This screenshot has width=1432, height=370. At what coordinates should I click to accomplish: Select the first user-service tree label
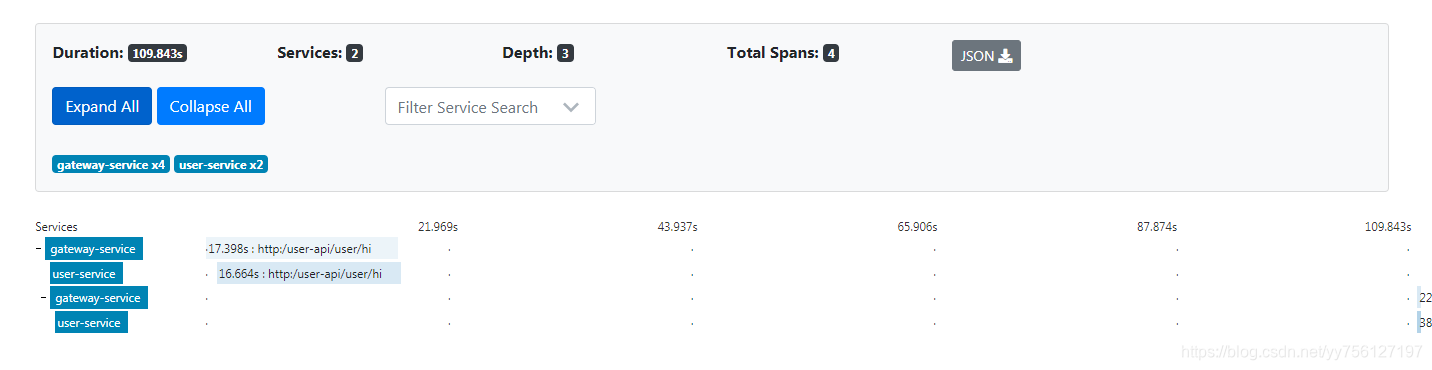pyautogui.click(x=87, y=274)
